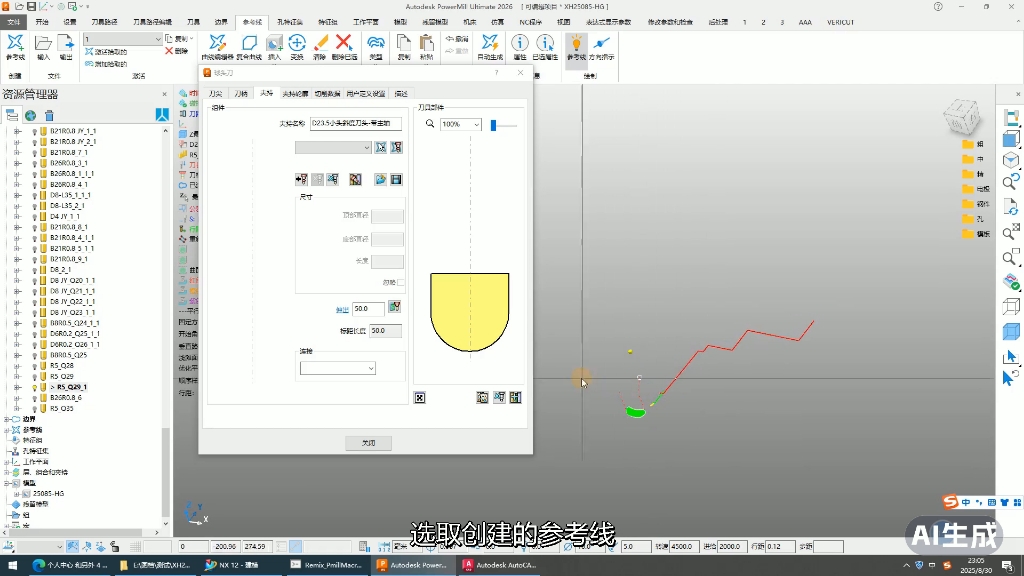Expand the 25085-HG model node
Viewport: 1024px width, 576px height.
[x=17, y=494]
